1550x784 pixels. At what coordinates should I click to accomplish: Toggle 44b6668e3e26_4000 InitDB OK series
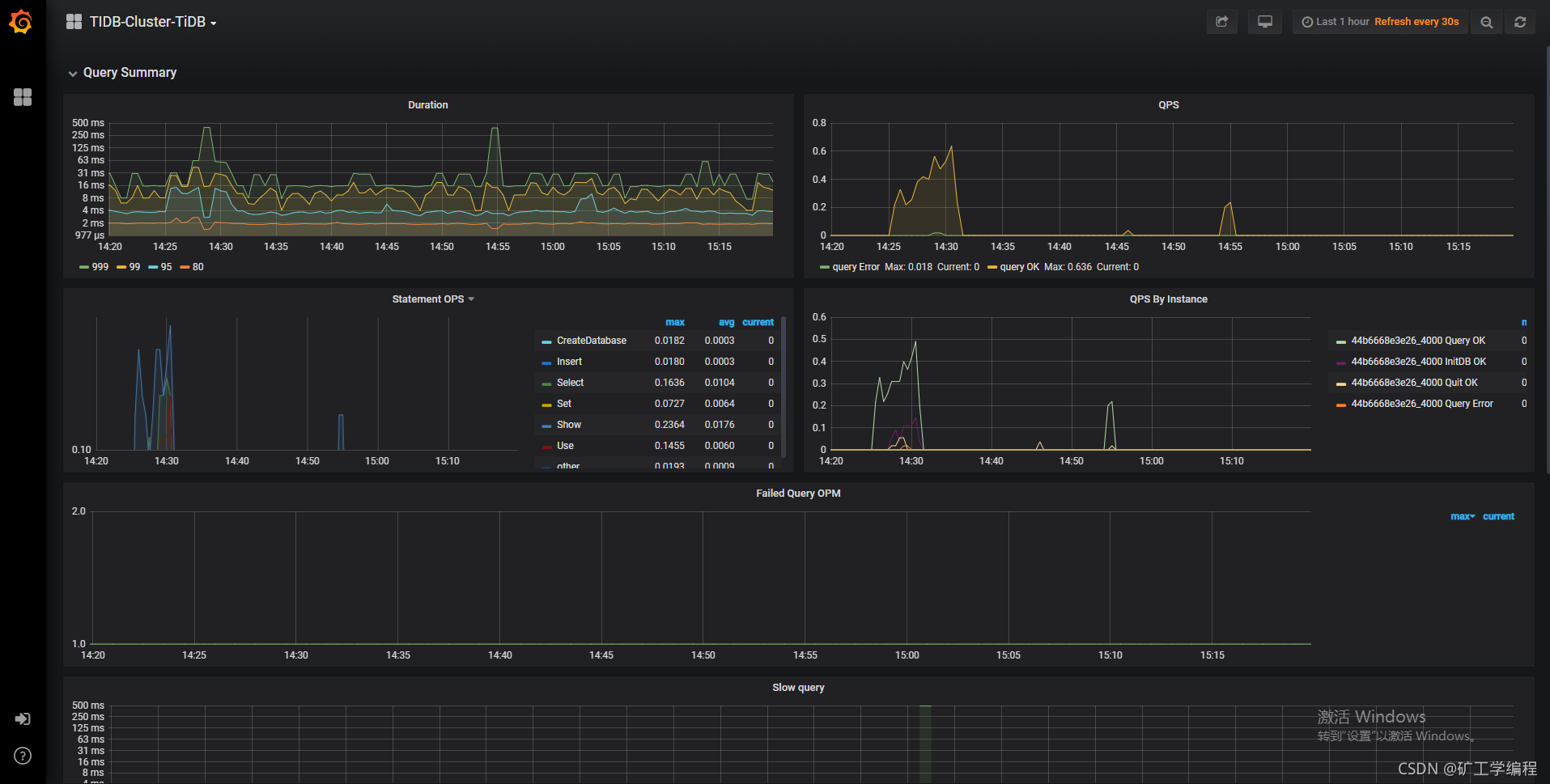pos(1418,362)
